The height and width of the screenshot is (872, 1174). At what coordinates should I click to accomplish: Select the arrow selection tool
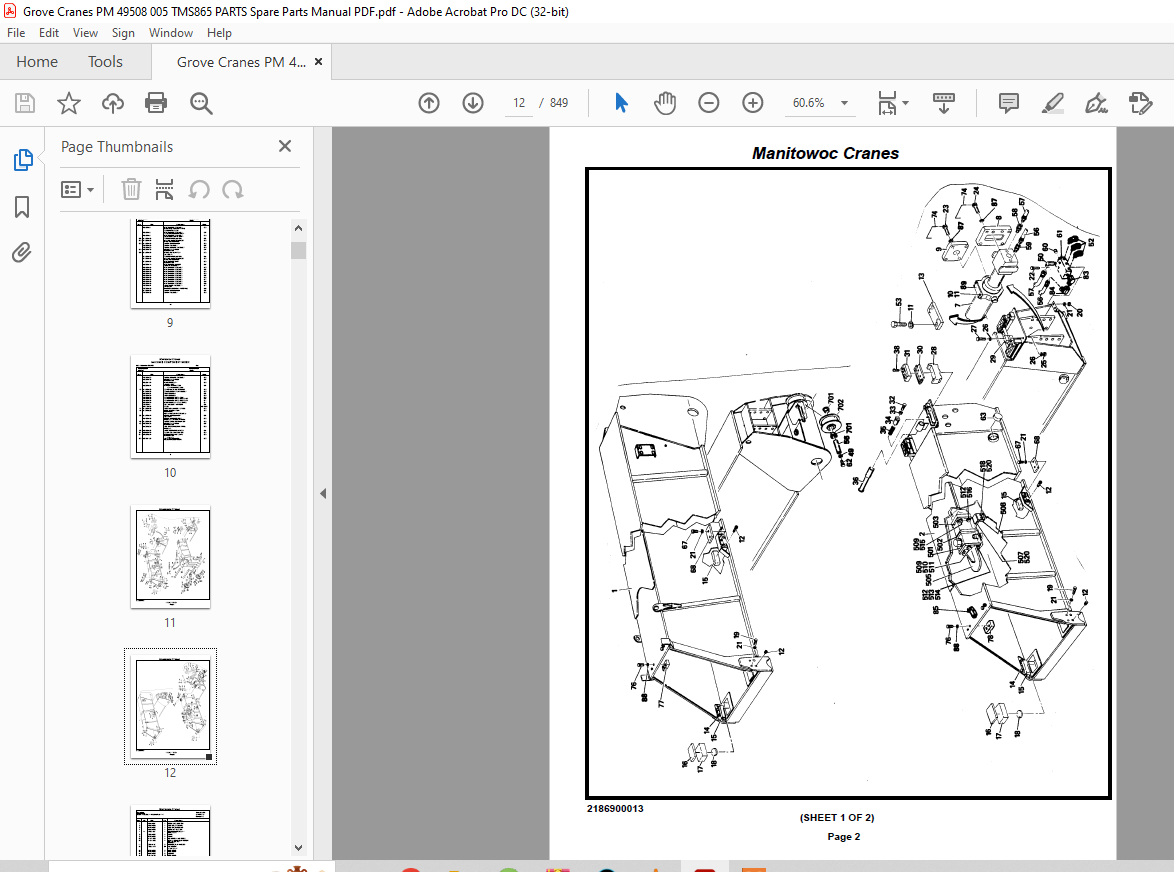(621, 103)
